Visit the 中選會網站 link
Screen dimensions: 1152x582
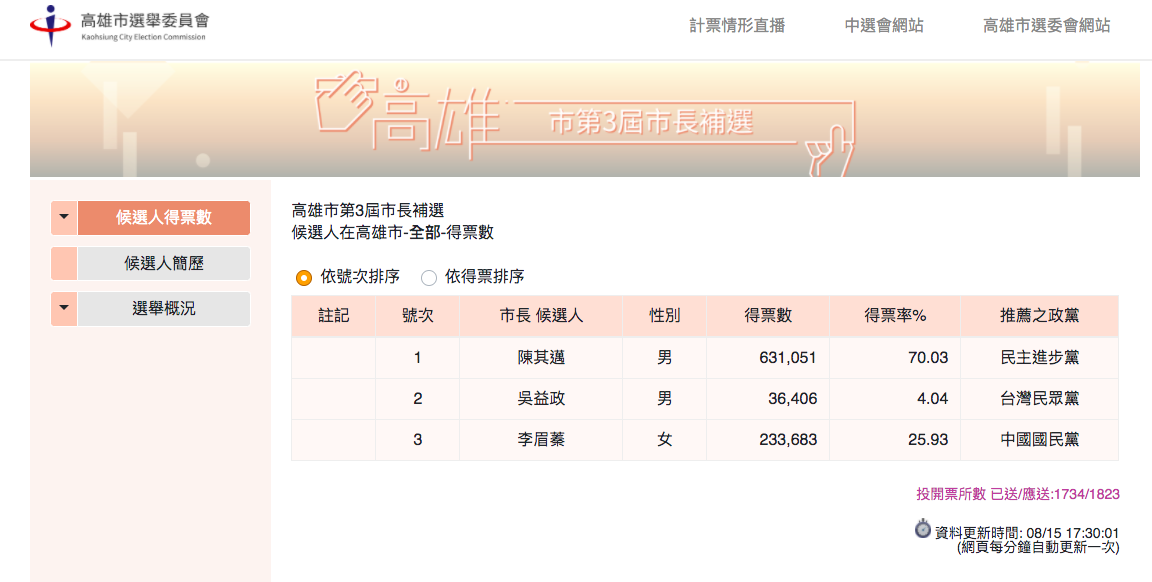coord(882,25)
